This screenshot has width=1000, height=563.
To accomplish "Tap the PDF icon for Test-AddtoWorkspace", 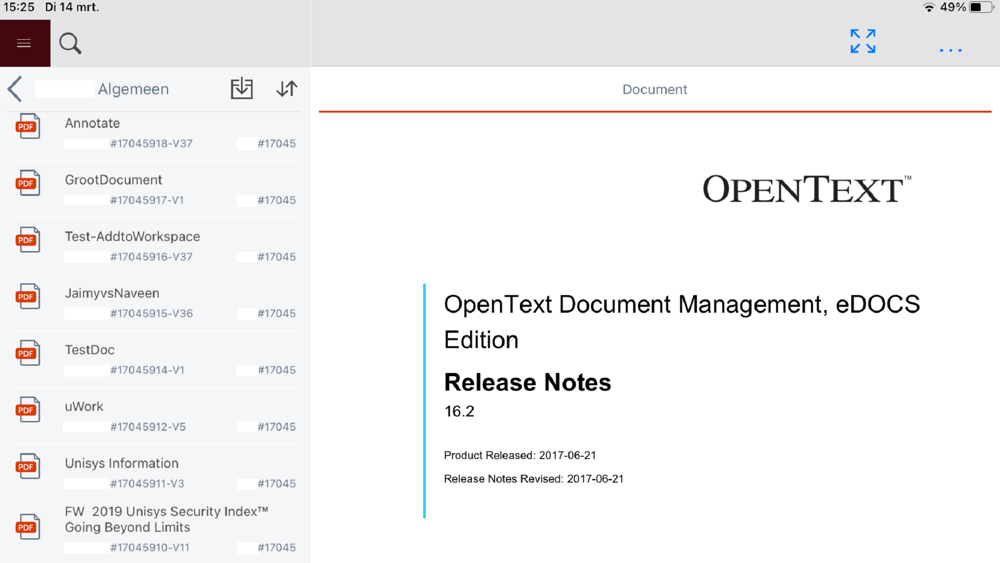I will click(27, 240).
